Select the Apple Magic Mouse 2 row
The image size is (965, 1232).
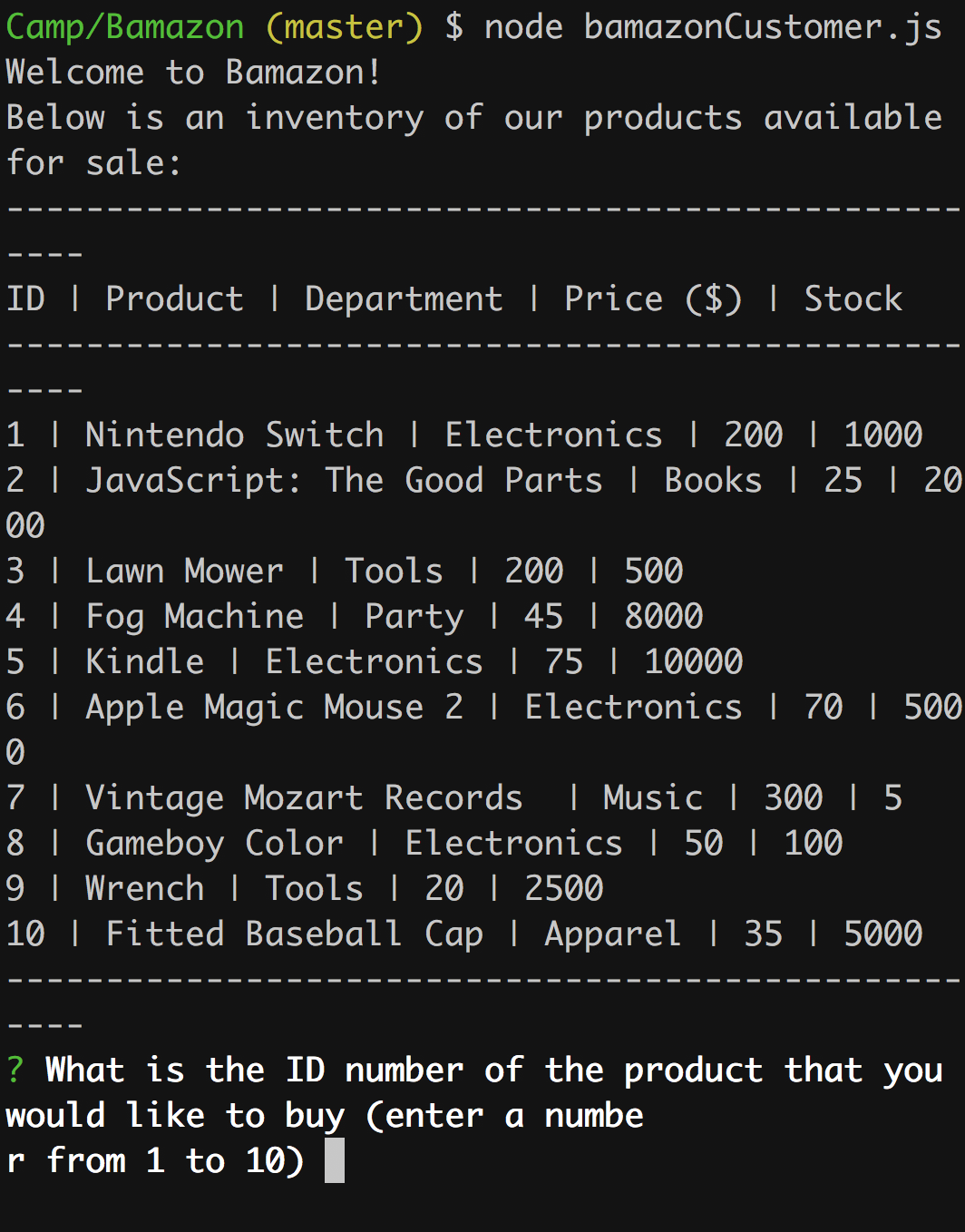pos(483,729)
